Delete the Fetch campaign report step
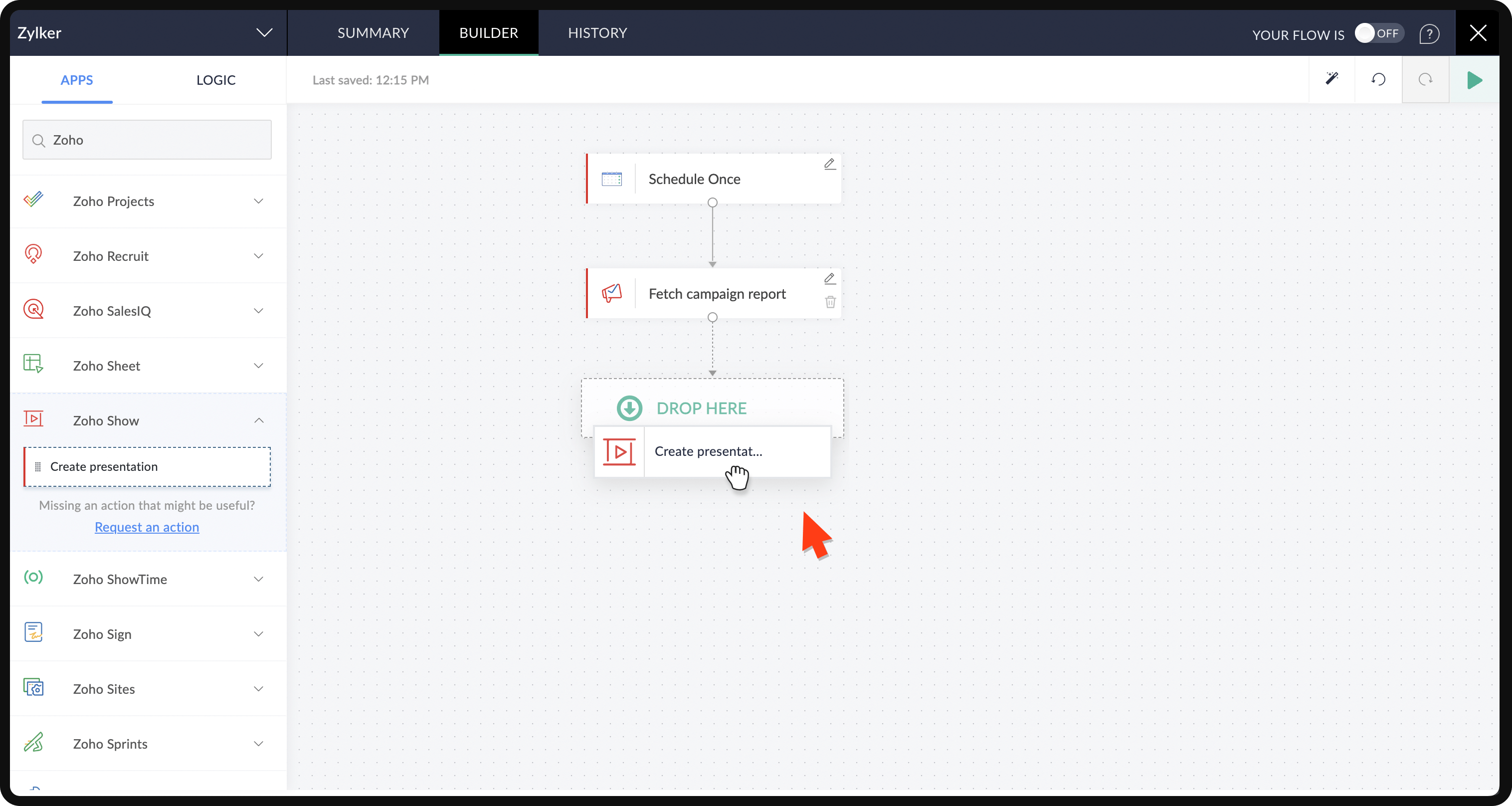The width and height of the screenshot is (1512, 806). pos(830,302)
